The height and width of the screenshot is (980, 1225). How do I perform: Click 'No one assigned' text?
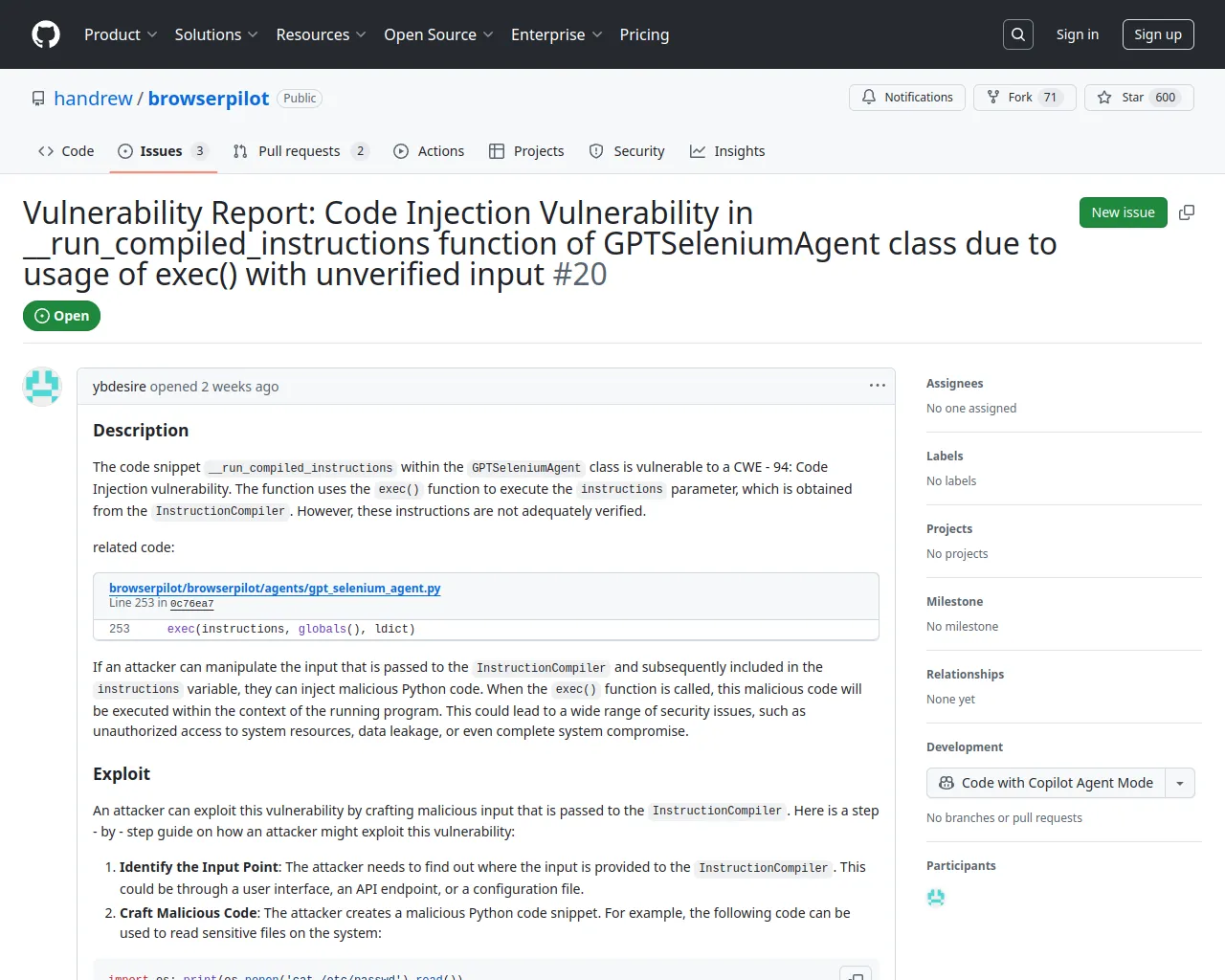(971, 408)
